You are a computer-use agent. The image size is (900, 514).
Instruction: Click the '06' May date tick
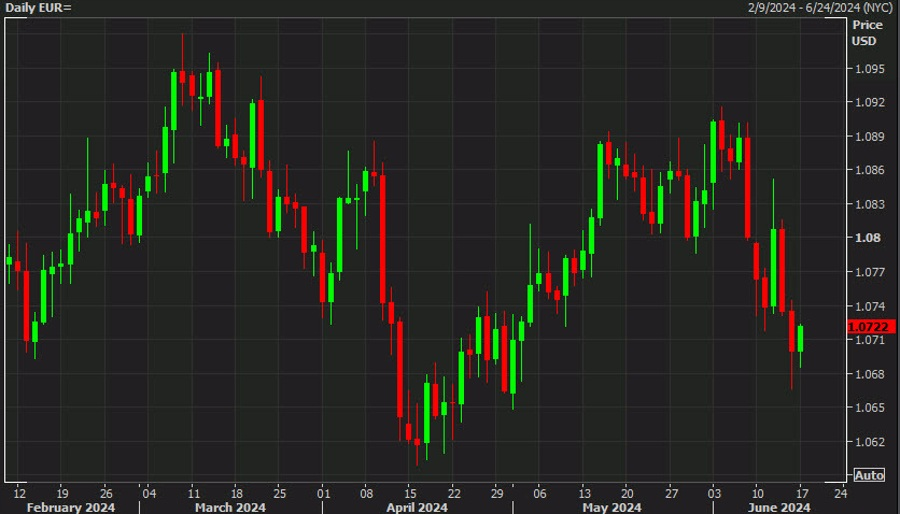(x=540, y=493)
